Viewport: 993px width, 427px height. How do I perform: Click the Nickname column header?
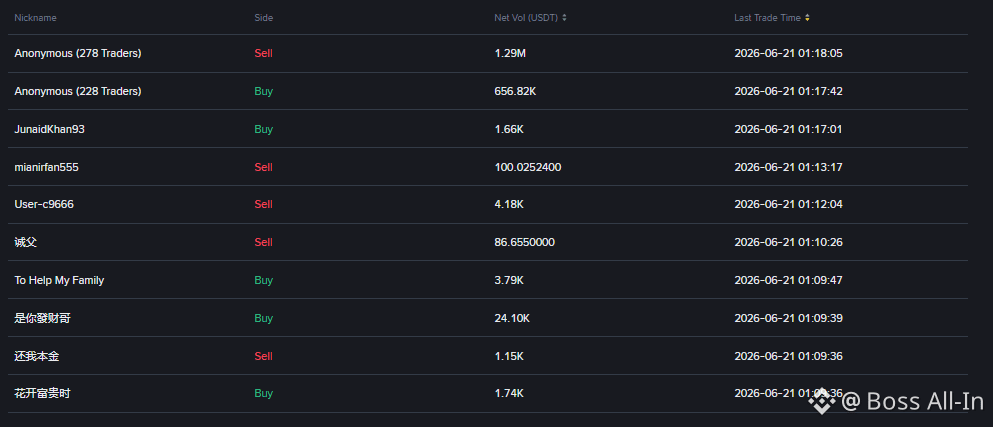point(35,18)
